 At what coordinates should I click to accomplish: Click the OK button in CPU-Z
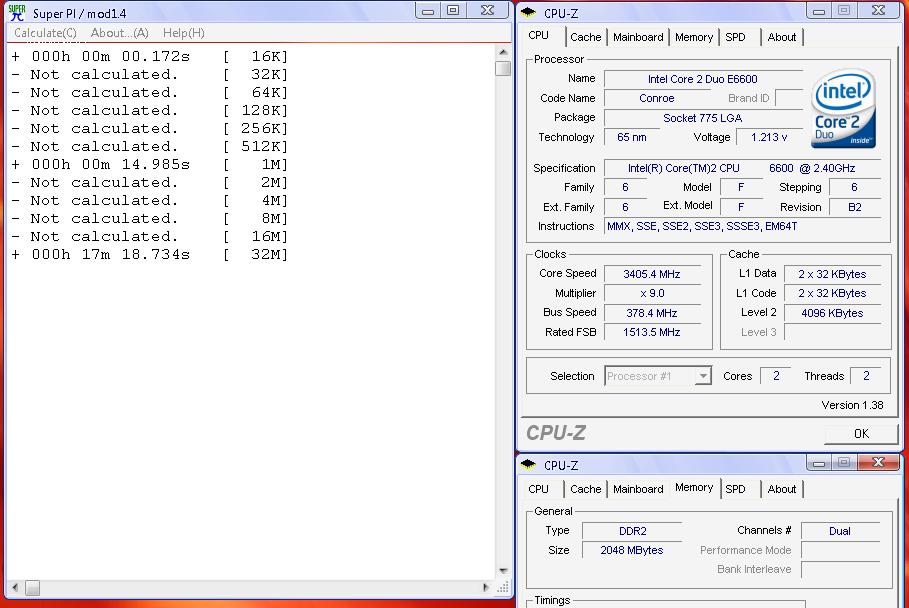861,434
